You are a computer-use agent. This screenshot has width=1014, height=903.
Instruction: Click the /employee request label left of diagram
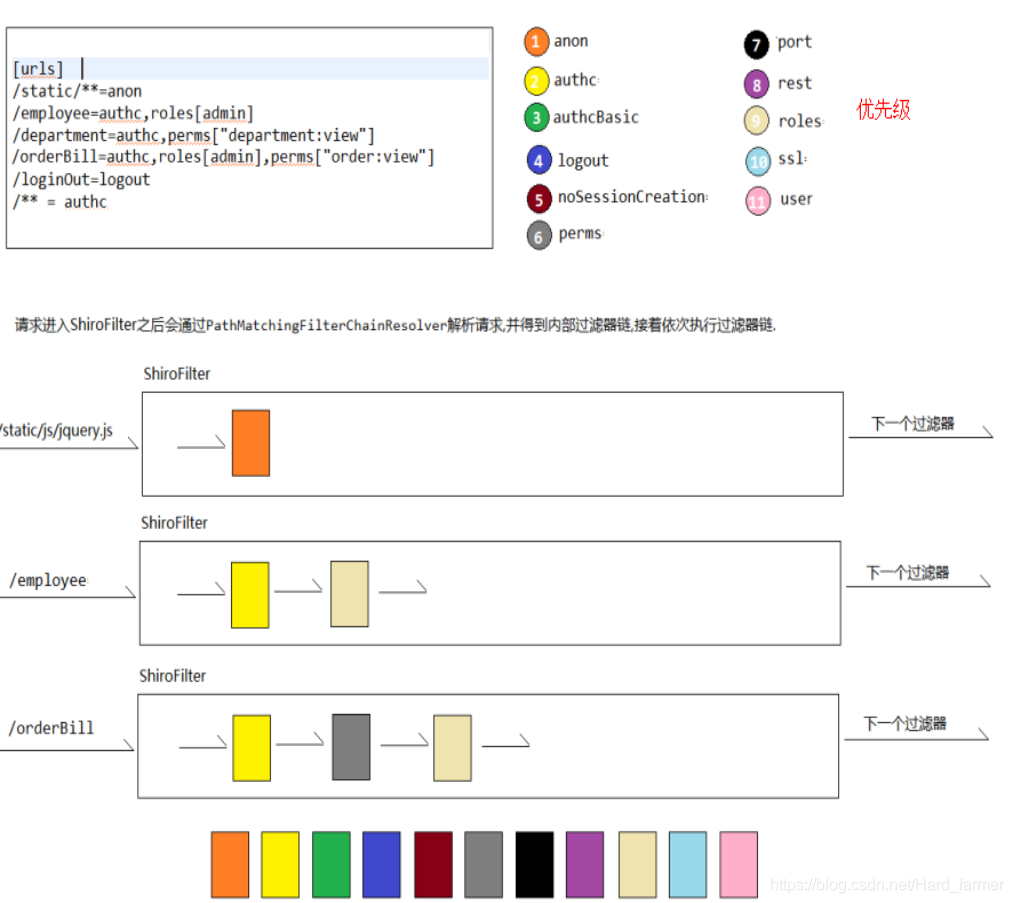pos(49,580)
